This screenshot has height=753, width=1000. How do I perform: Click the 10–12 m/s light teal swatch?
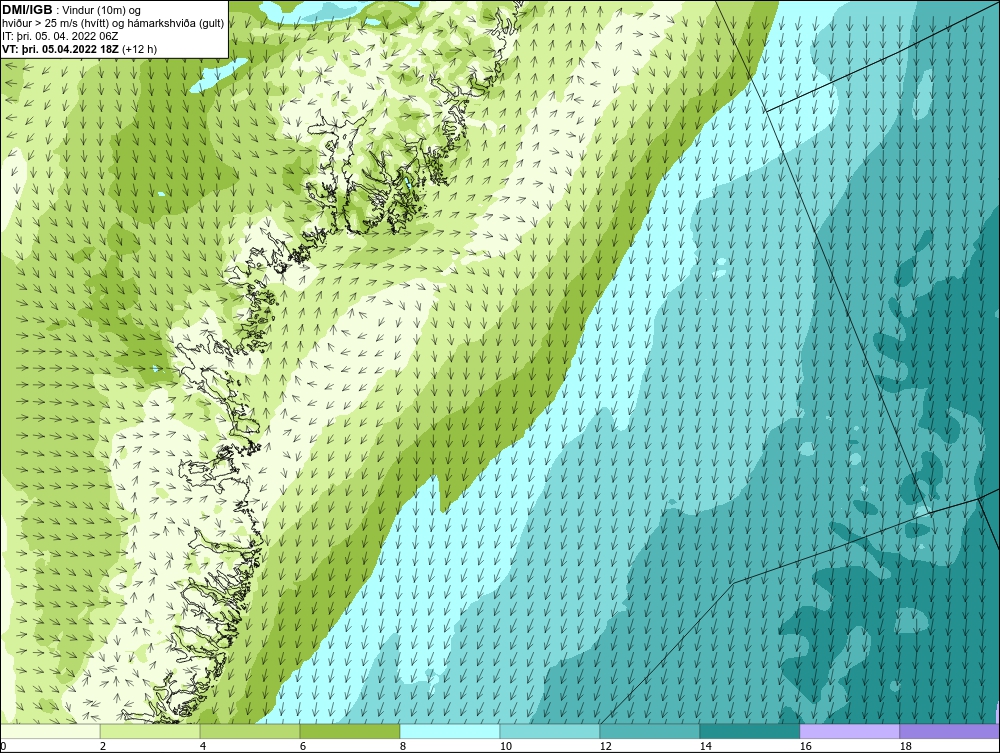(550, 731)
